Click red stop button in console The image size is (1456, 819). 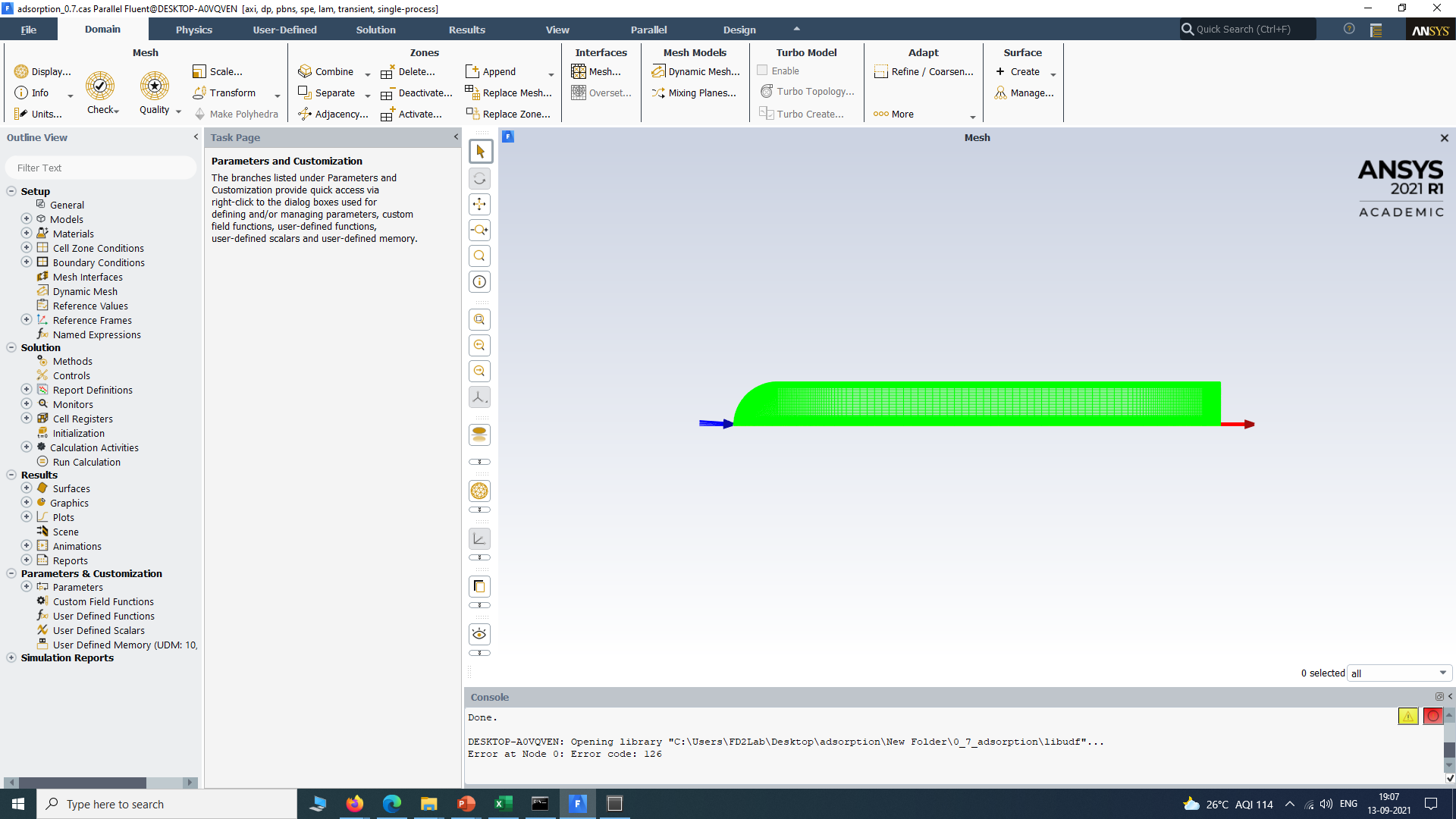pos(1433,717)
